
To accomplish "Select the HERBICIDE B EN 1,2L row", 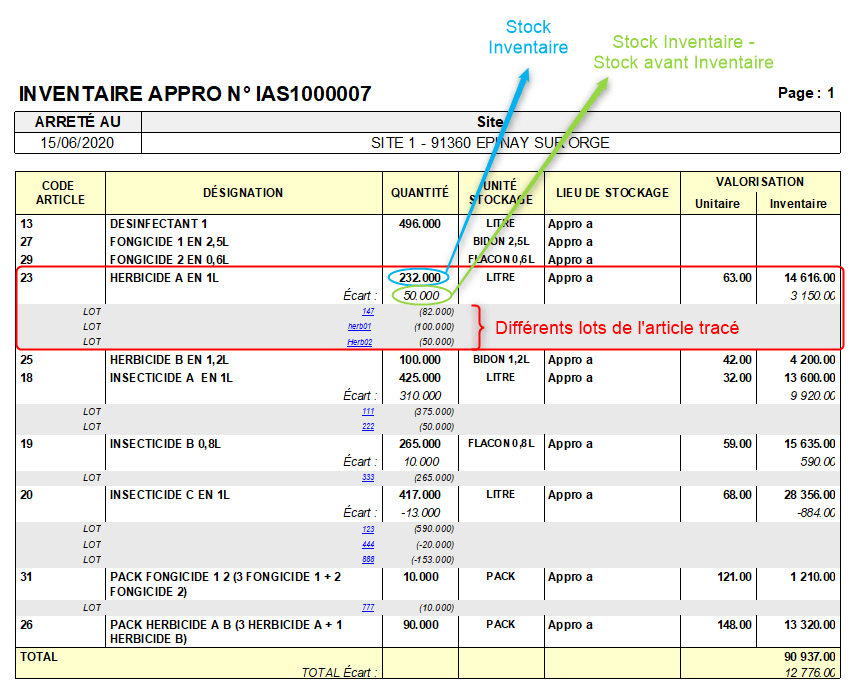I will (x=168, y=360).
